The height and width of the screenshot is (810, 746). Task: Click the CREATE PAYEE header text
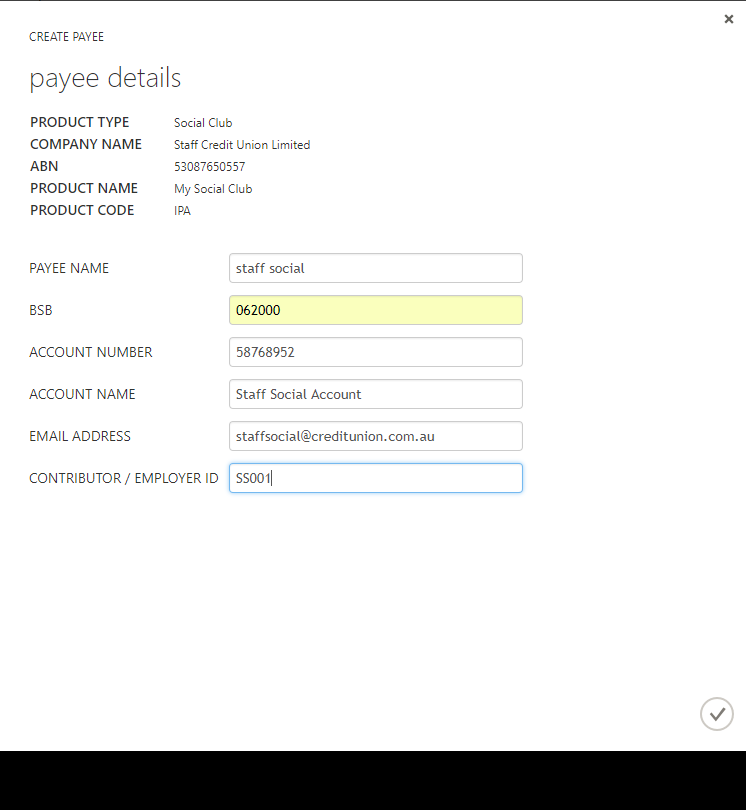coord(67,37)
